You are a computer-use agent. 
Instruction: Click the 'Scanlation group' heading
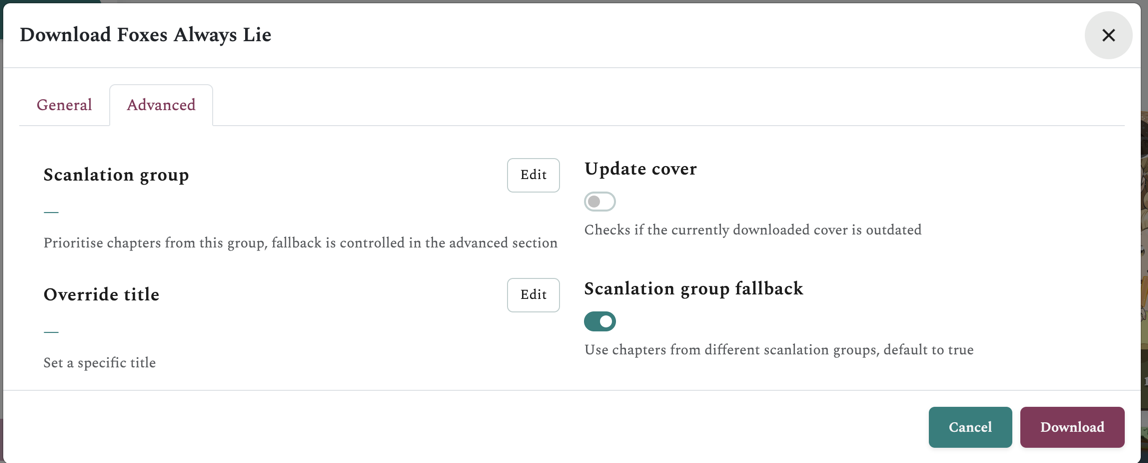pyautogui.click(x=116, y=175)
